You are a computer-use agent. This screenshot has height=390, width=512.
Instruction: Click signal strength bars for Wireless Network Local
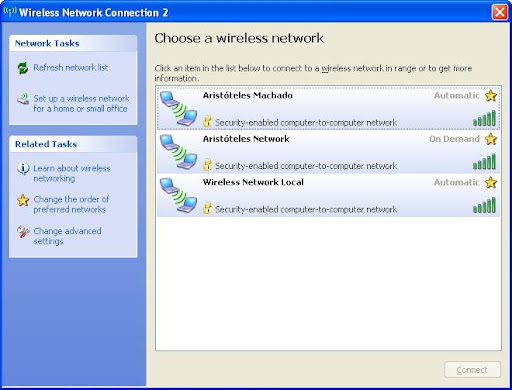[484, 205]
